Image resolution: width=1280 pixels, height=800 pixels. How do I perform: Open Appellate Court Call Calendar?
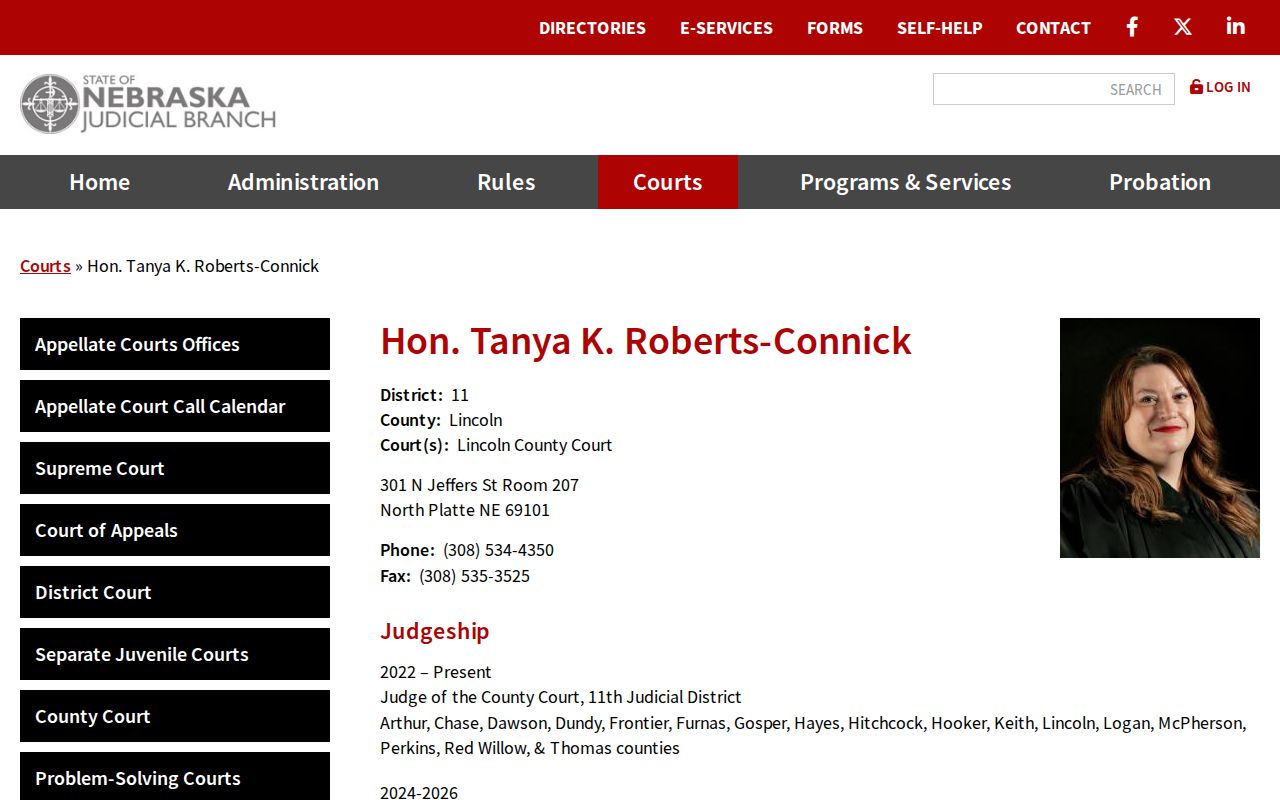pyautogui.click(x=175, y=406)
